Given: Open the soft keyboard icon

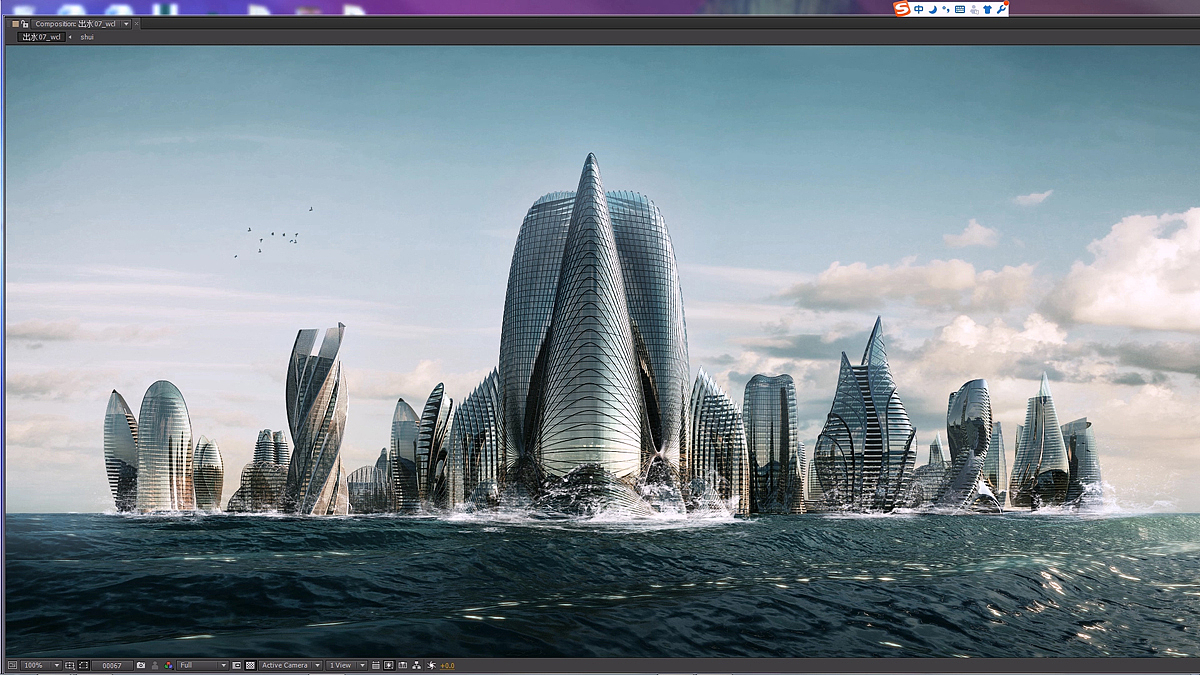Looking at the screenshot, I should pyautogui.click(x=960, y=9).
